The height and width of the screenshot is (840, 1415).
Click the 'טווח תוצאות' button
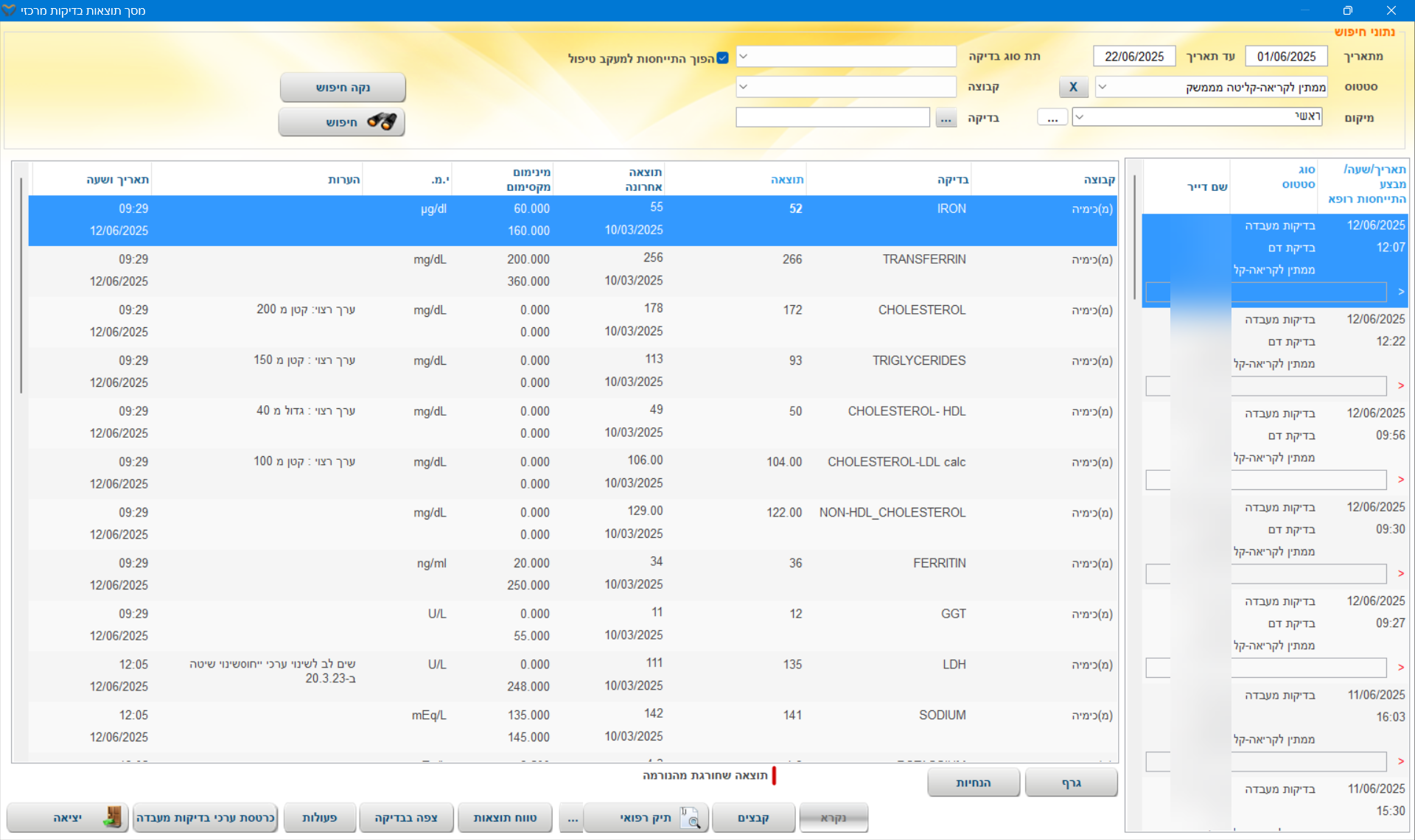505,818
